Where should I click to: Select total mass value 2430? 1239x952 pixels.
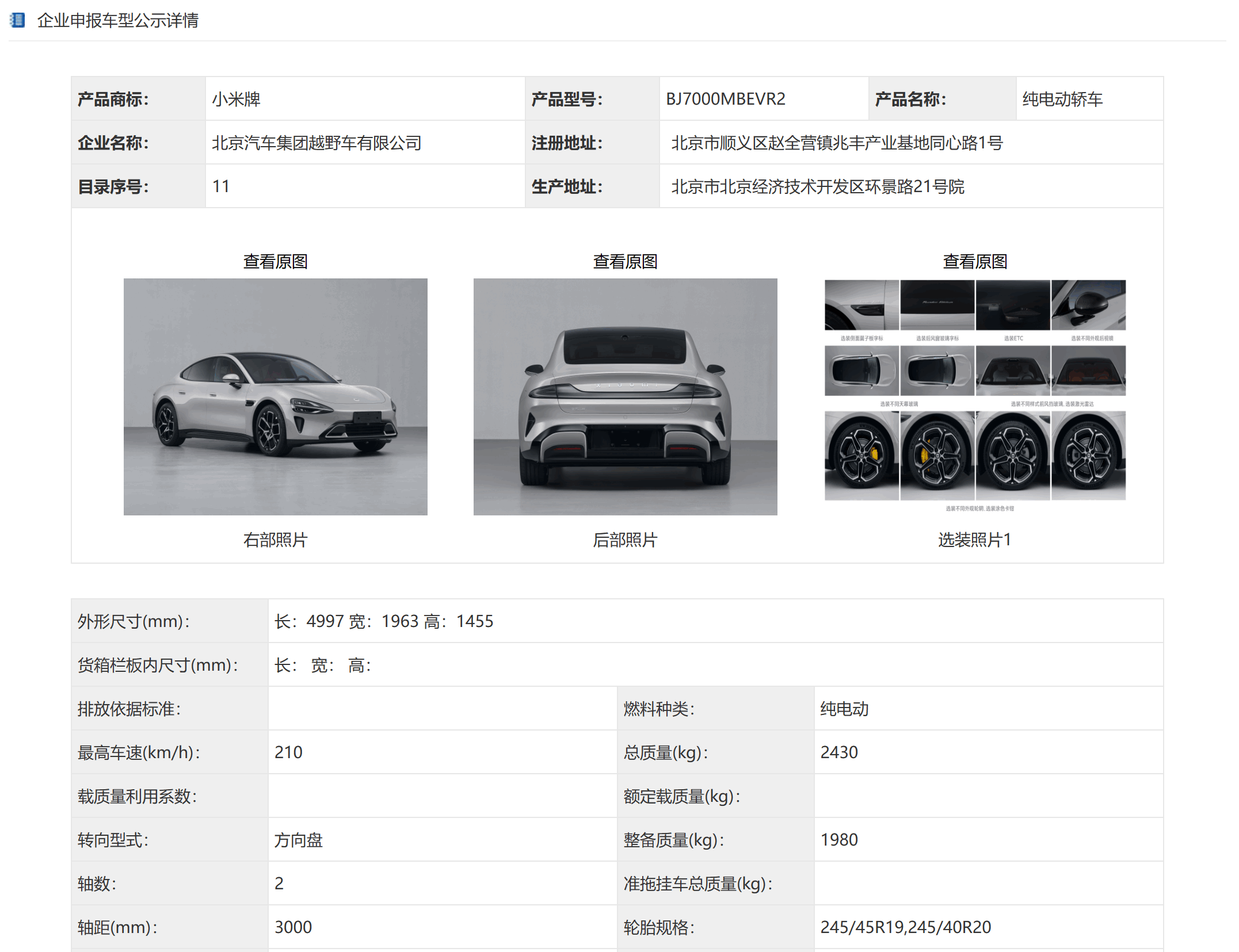point(839,752)
